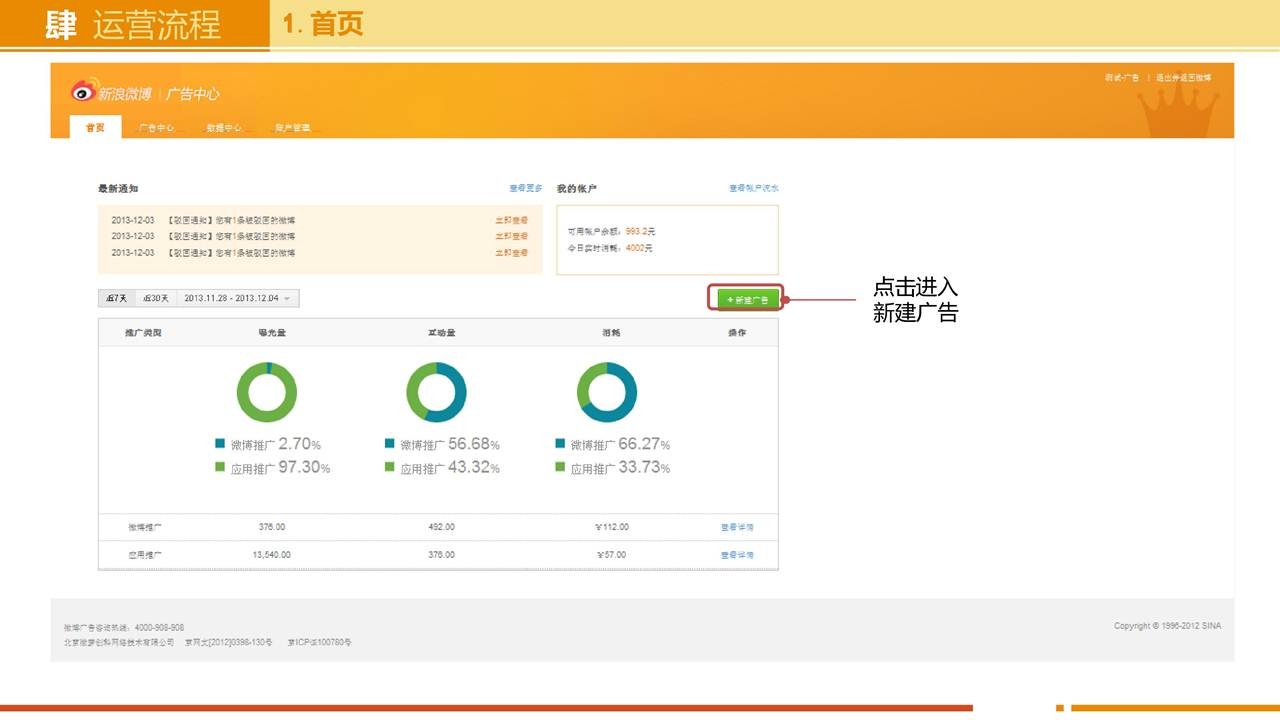The height and width of the screenshot is (720, 1280).
Task: Open 查看账户流水 link beside 我的账户
Action: click(x=753, y=188)
